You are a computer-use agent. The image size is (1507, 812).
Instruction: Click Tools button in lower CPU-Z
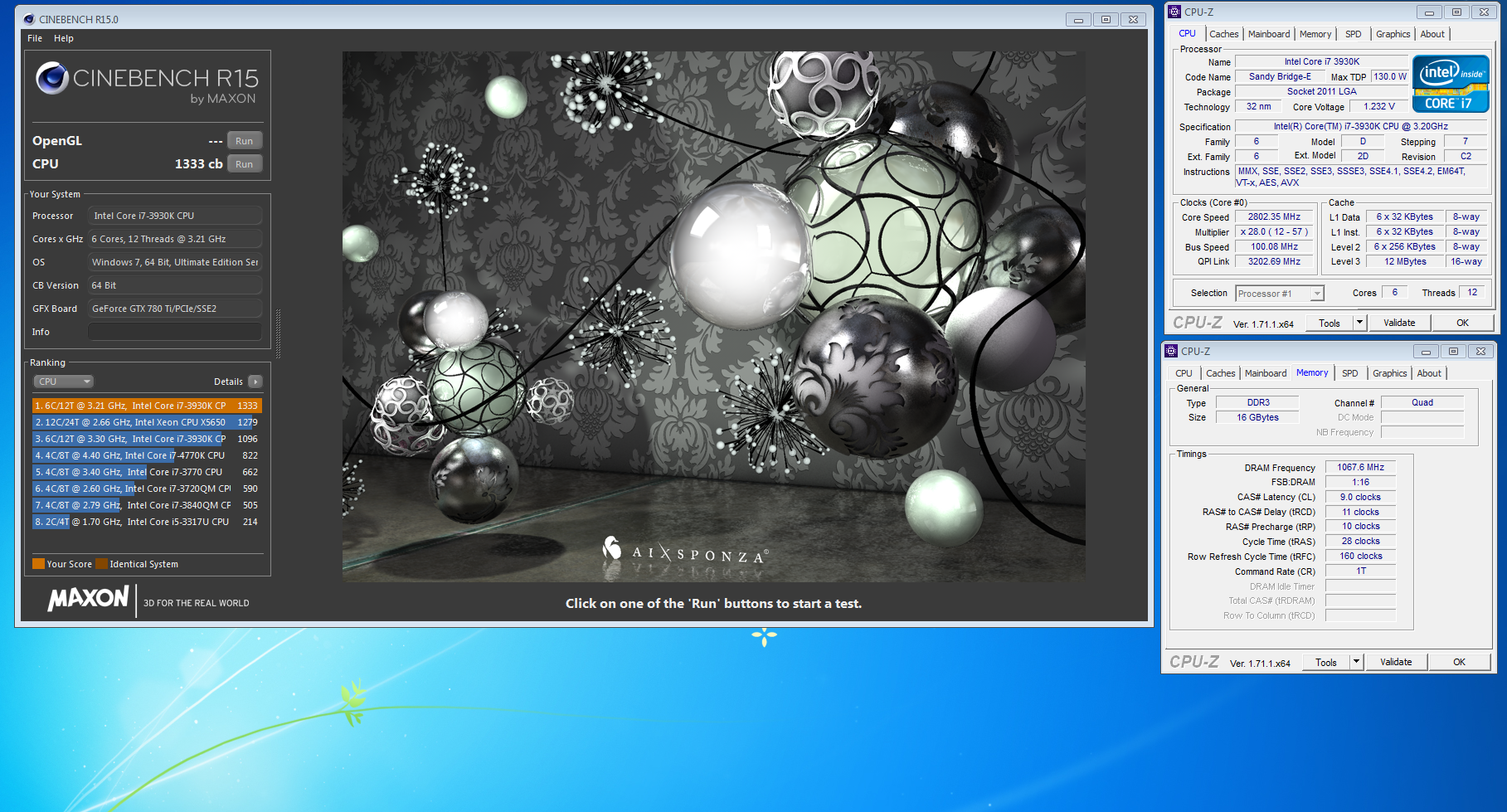(1326, 662)
